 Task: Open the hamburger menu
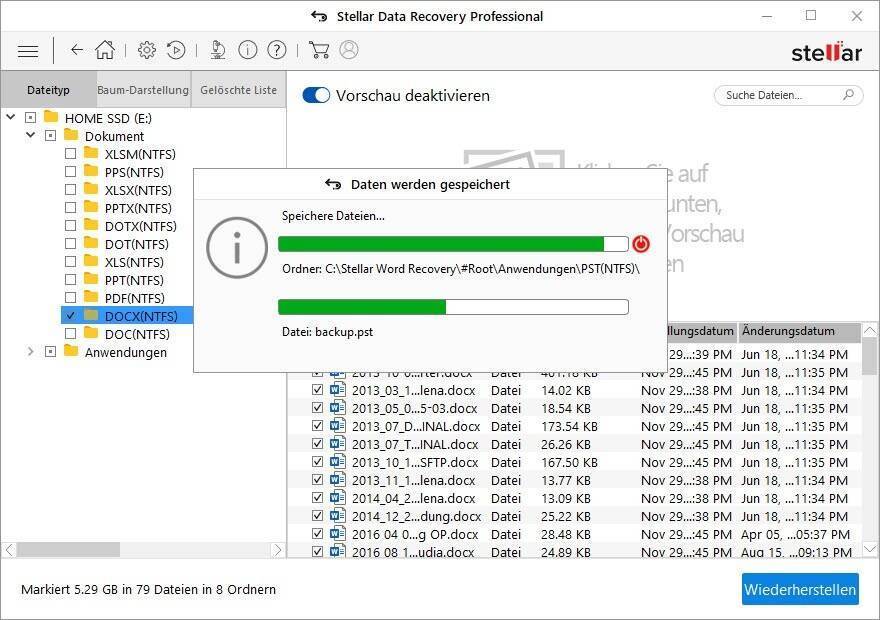click(x=28, y=50)
